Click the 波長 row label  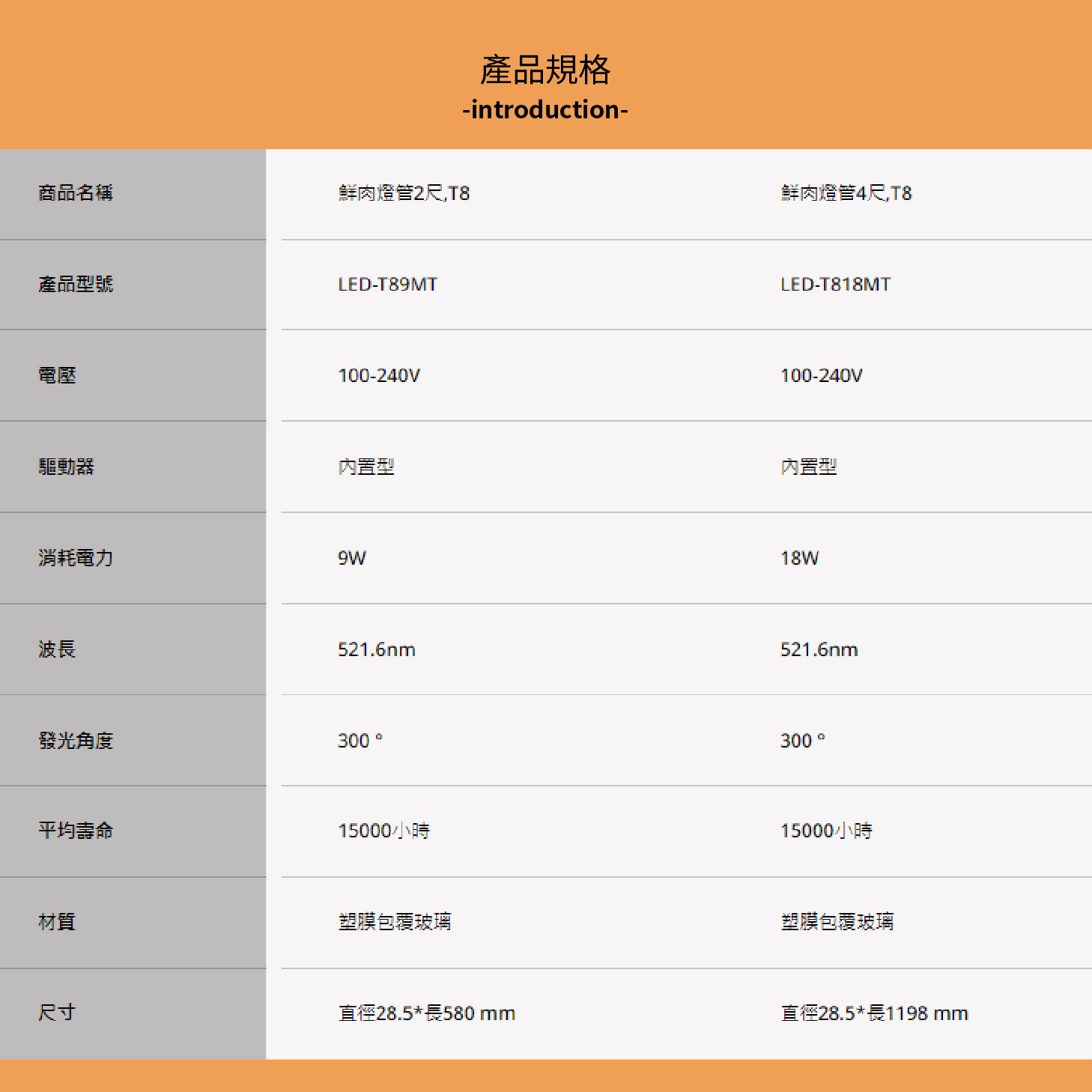click(x=58, y=649)
